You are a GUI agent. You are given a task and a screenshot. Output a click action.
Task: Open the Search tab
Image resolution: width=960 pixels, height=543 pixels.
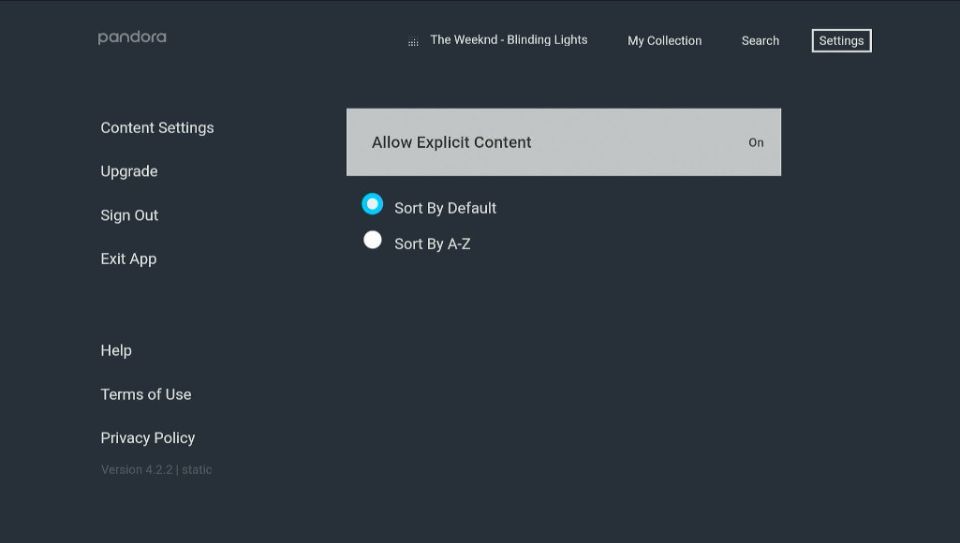pos(760,41)
